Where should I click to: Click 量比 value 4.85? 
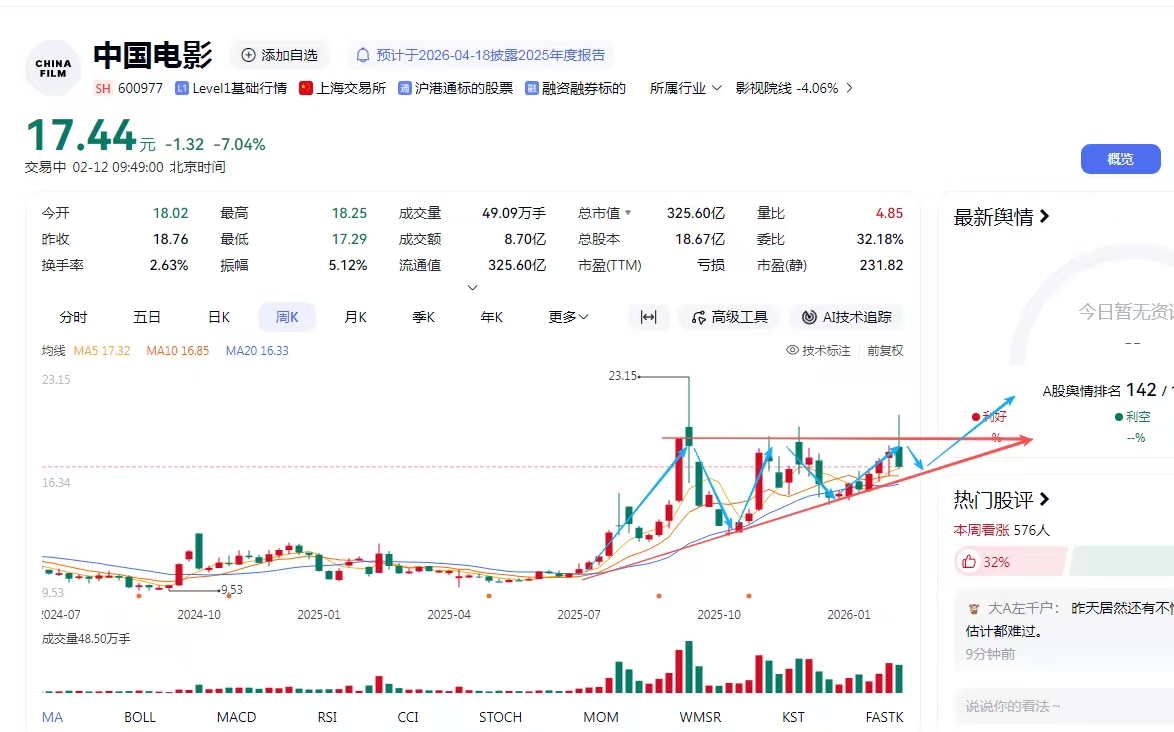pyautogui.click(x=889, y=213)
